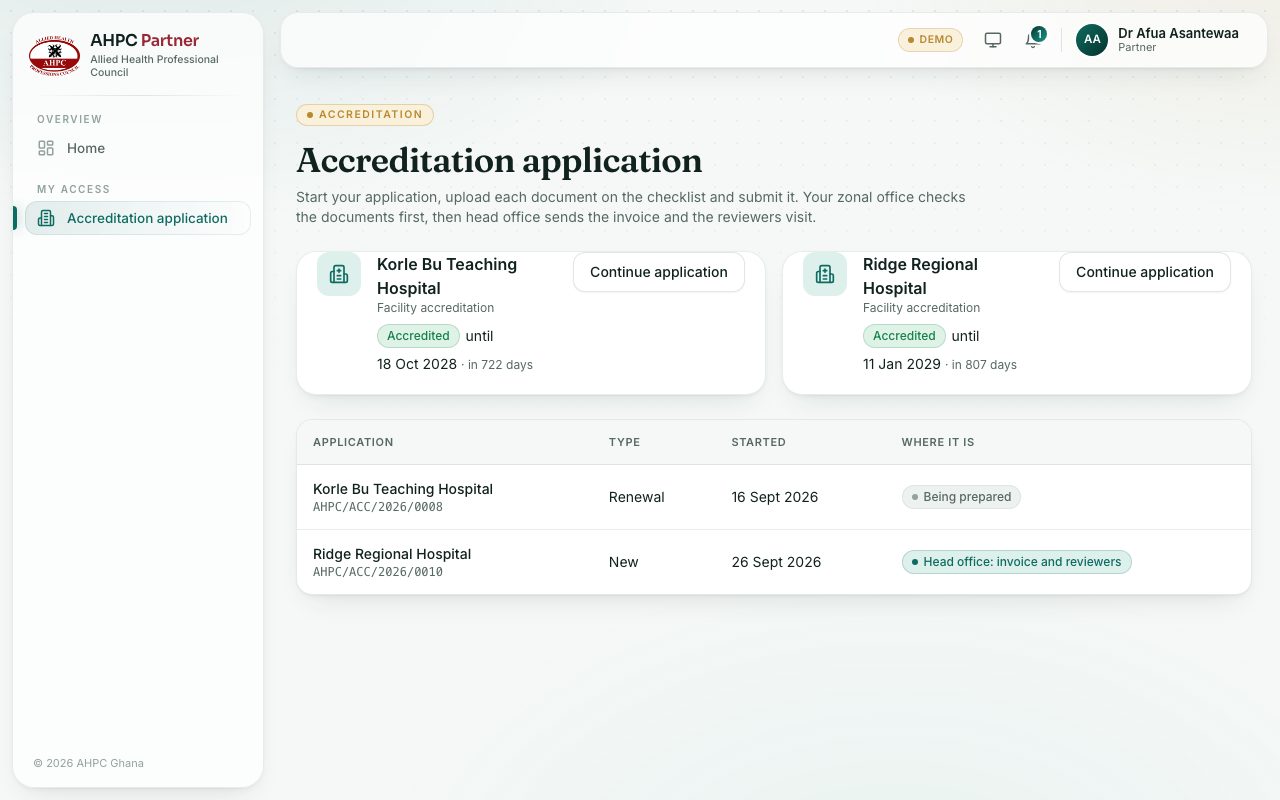Continue the Korle Bu Teaching Hospital application
The width and height of the screenshot is (1280, 800).
point(659,272)
